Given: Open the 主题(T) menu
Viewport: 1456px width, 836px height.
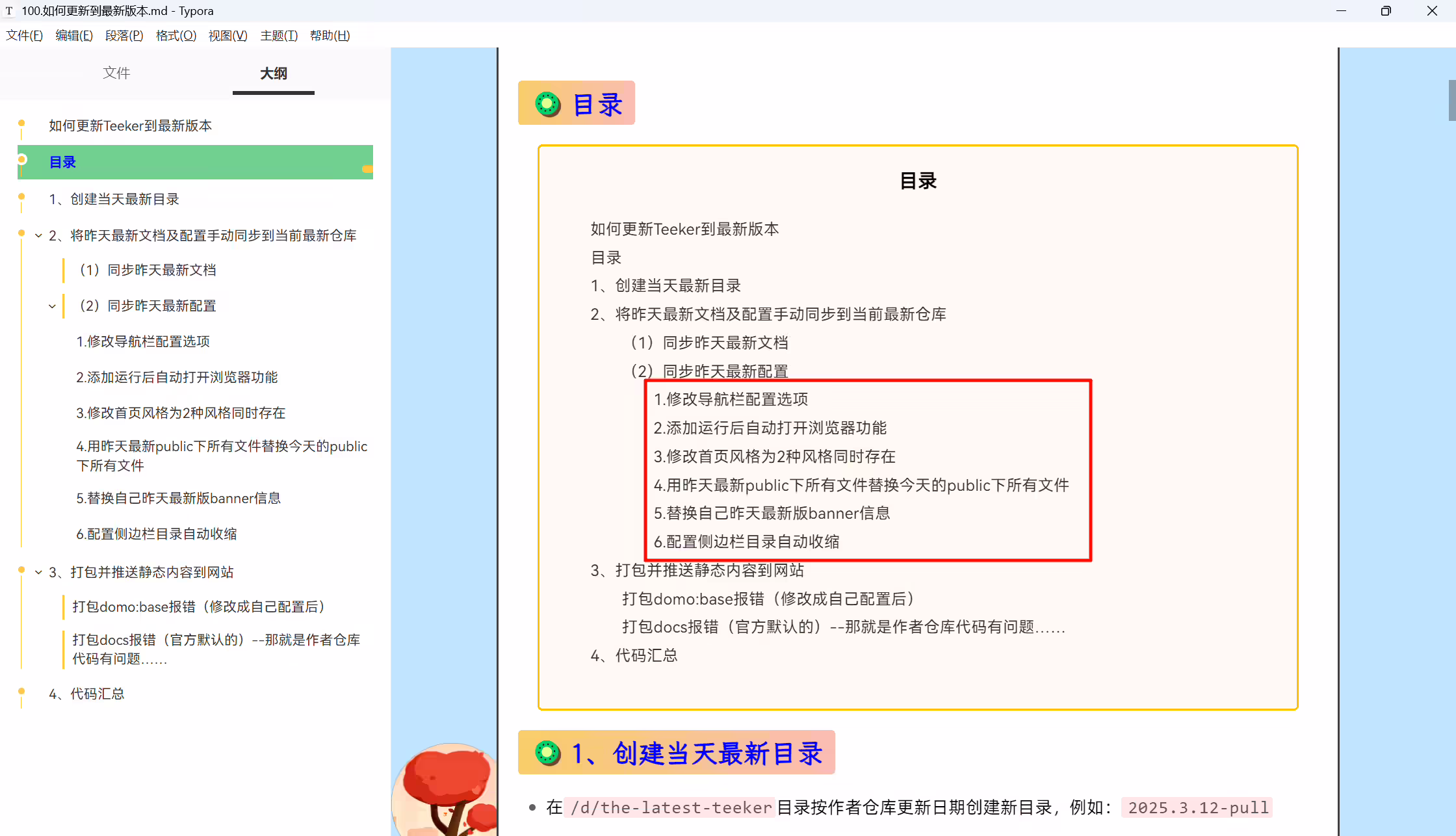Looking at the screenshot, I should tap(279, 35).
